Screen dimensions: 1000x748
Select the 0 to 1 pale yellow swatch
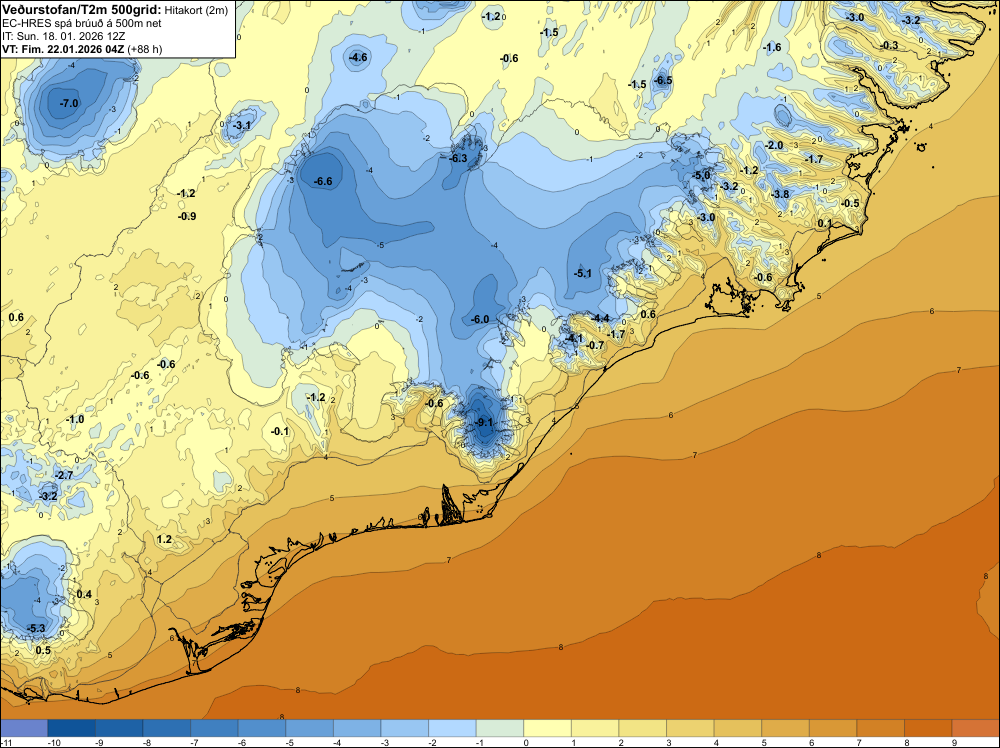point(547,728)
